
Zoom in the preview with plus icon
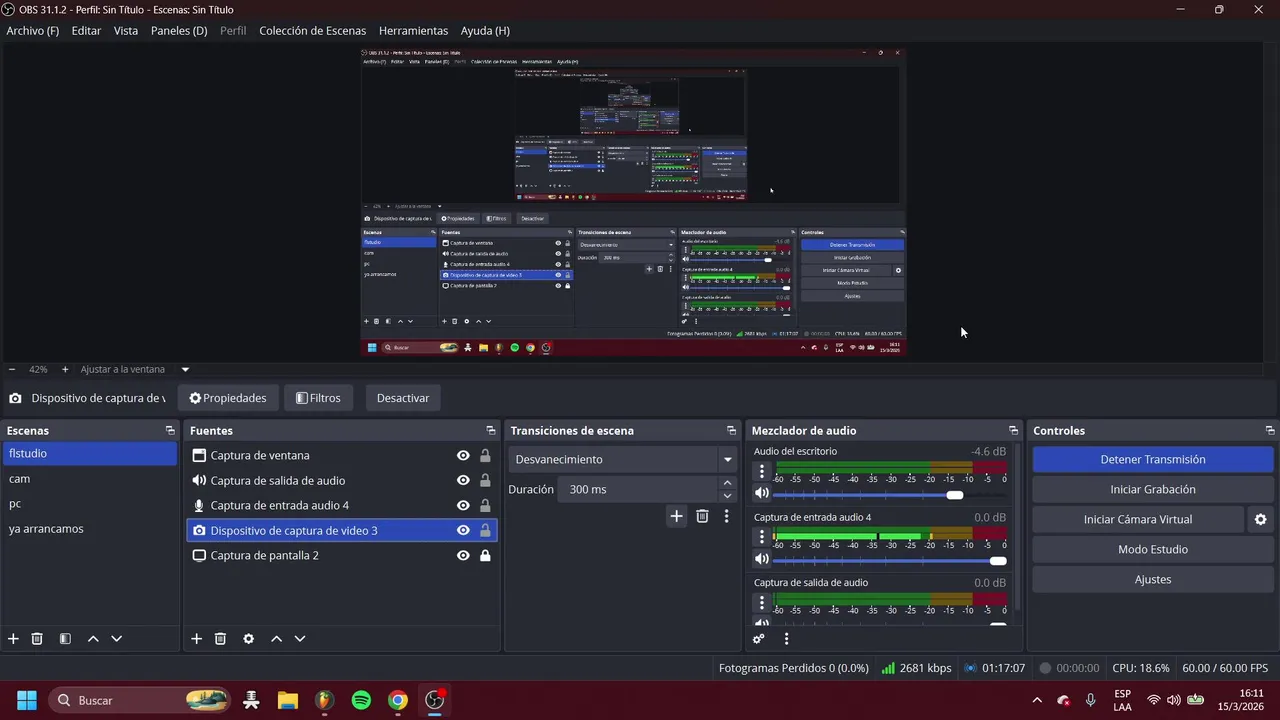[65, 369]
